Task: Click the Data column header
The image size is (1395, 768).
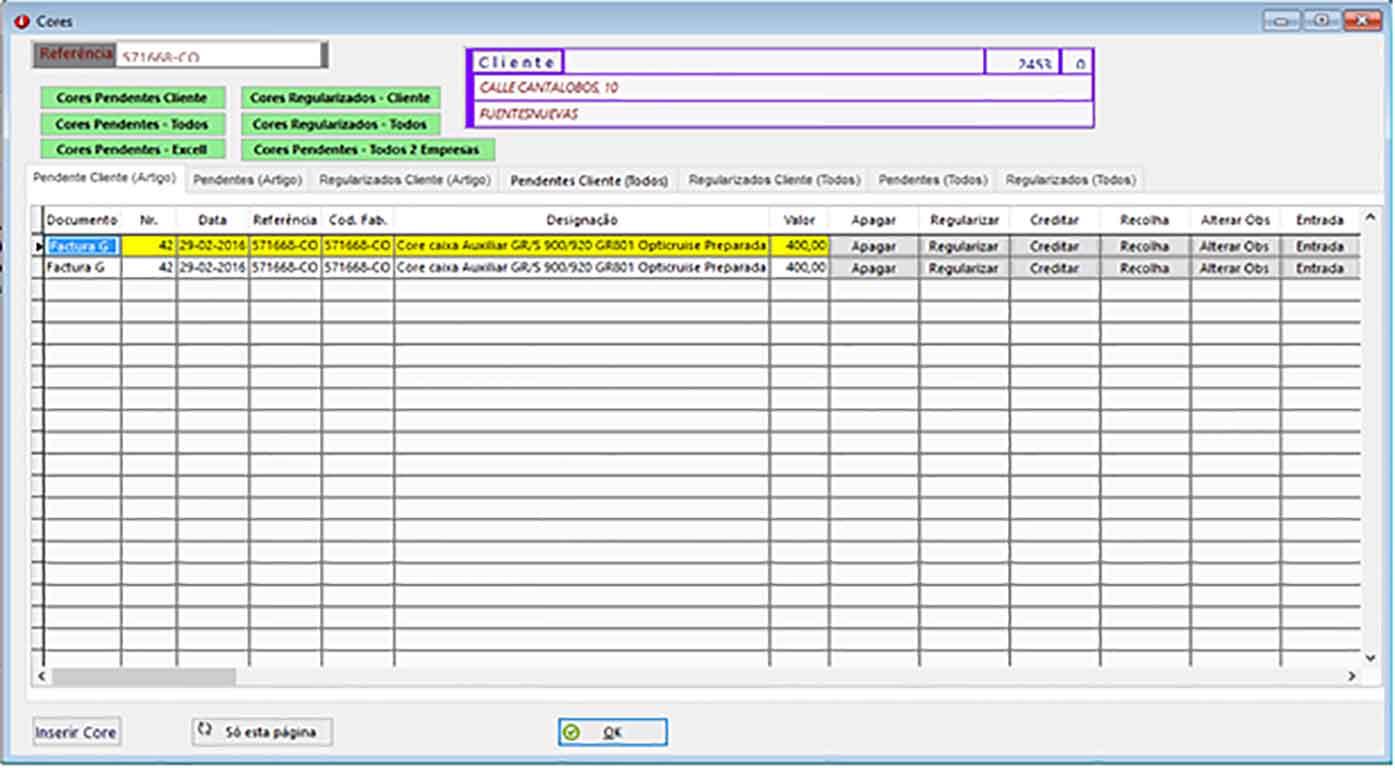Action: pyautogui.click(x=213, y=220)
